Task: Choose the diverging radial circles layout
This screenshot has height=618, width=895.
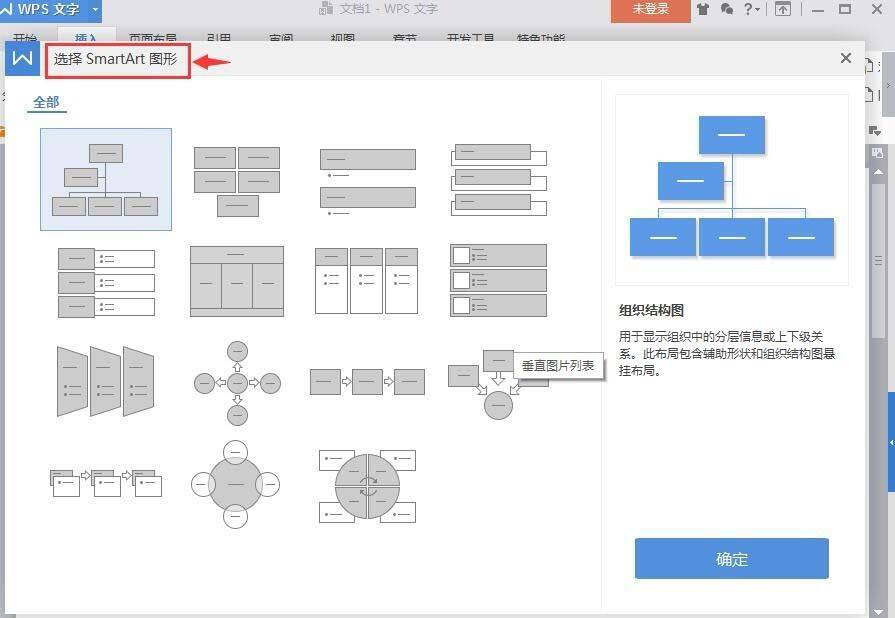Action: [x=237, y=383]
